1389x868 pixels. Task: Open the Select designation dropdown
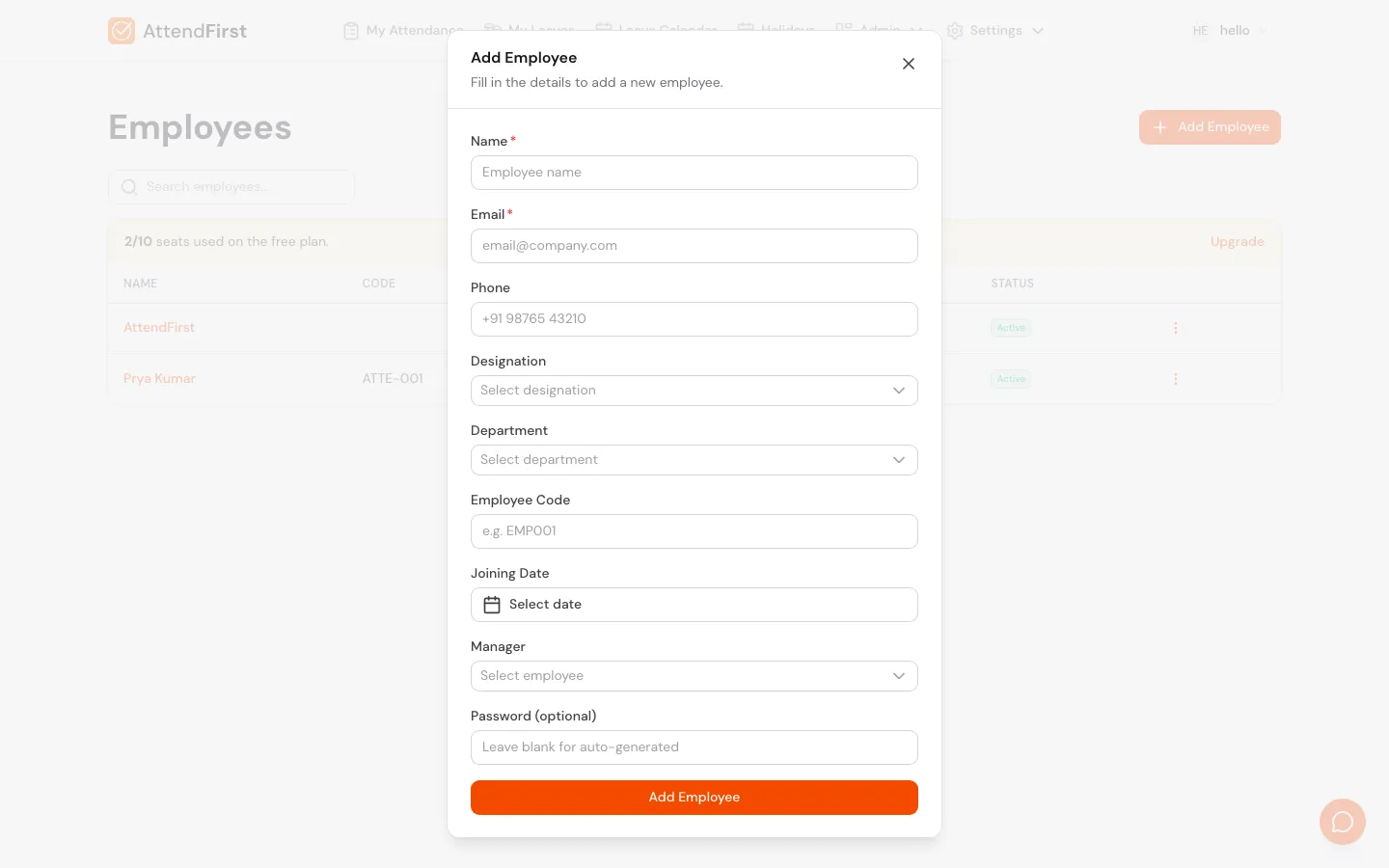[694, 390]
